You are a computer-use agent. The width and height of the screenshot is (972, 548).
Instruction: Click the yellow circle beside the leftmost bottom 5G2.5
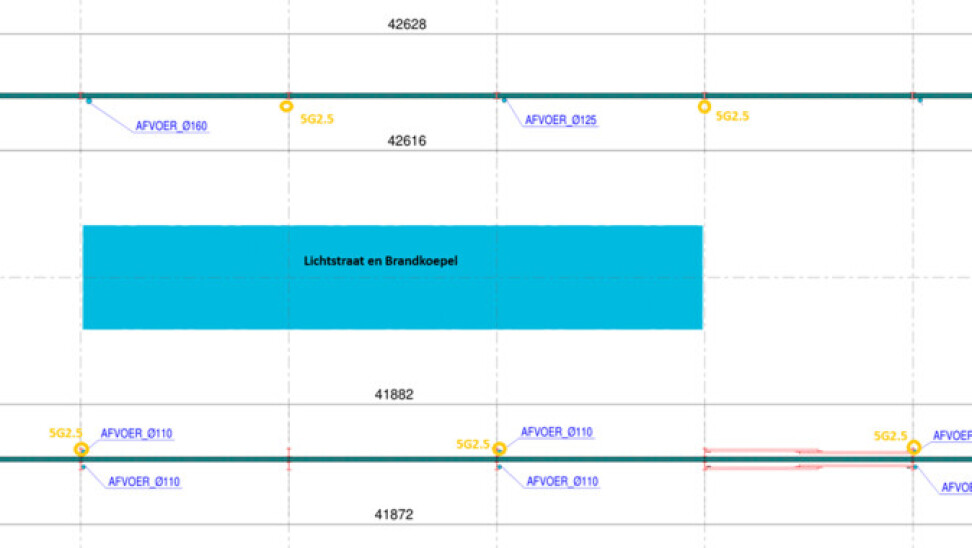(81, 450)
